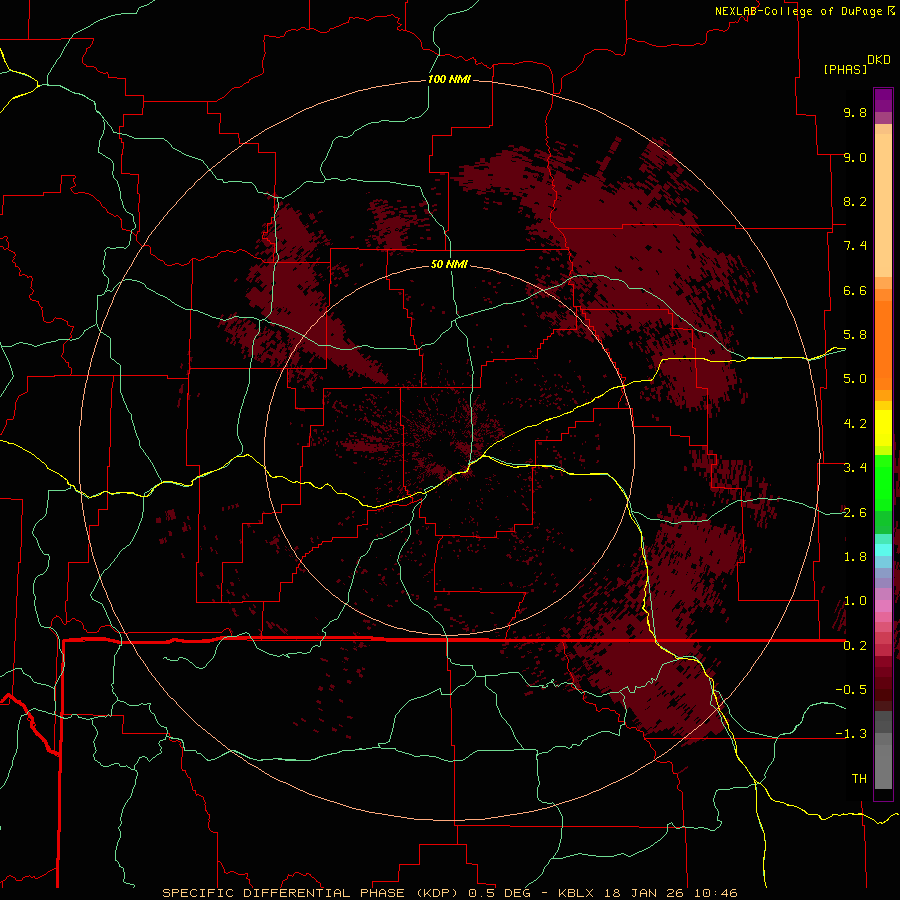Click the 9.0 value on the color scale
The image size is (900, 900).
[x=855, y=157]
